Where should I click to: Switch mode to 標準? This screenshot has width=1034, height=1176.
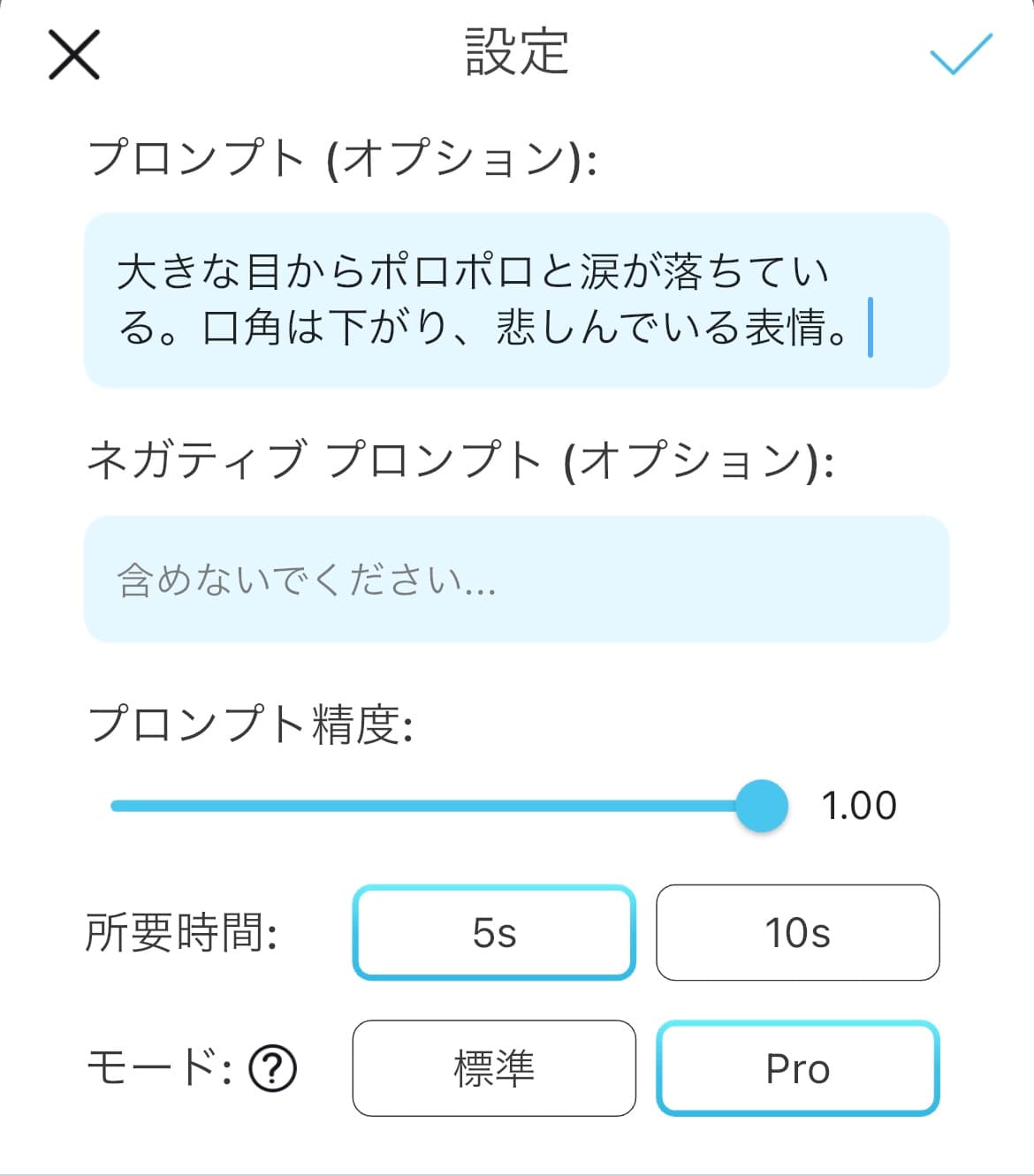(x=494, y=1069)
